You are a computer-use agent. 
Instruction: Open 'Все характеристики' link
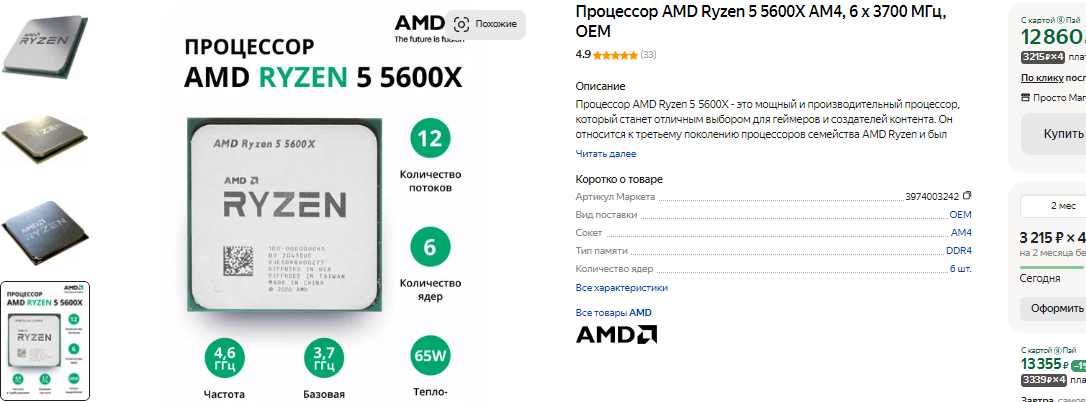pos(621,288)
